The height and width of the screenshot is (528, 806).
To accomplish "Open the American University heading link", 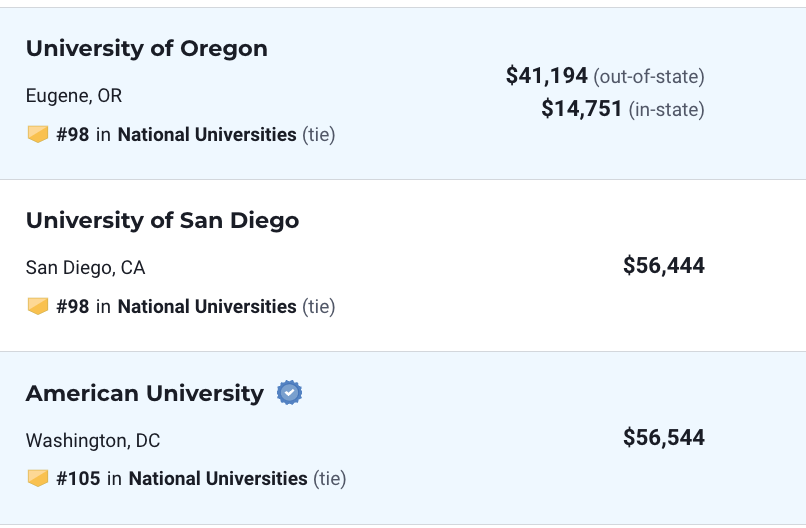I will (x=144, y=393).
